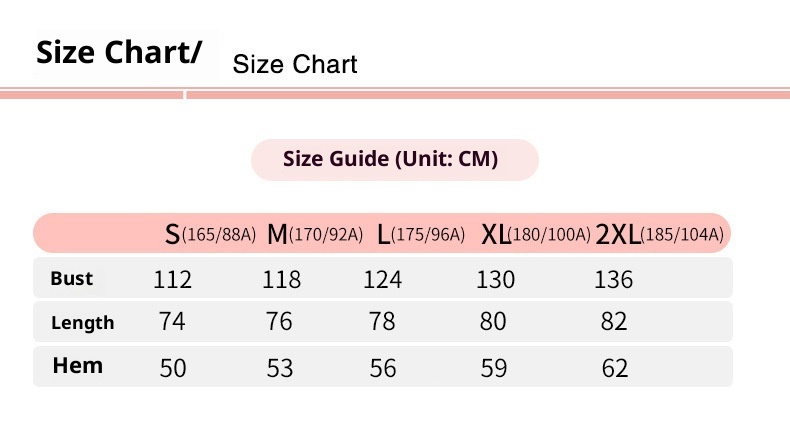The height and width of the screenshot is (428, 790).
Task: Select bust measurement 124 under L
Action: pos(382,280)
